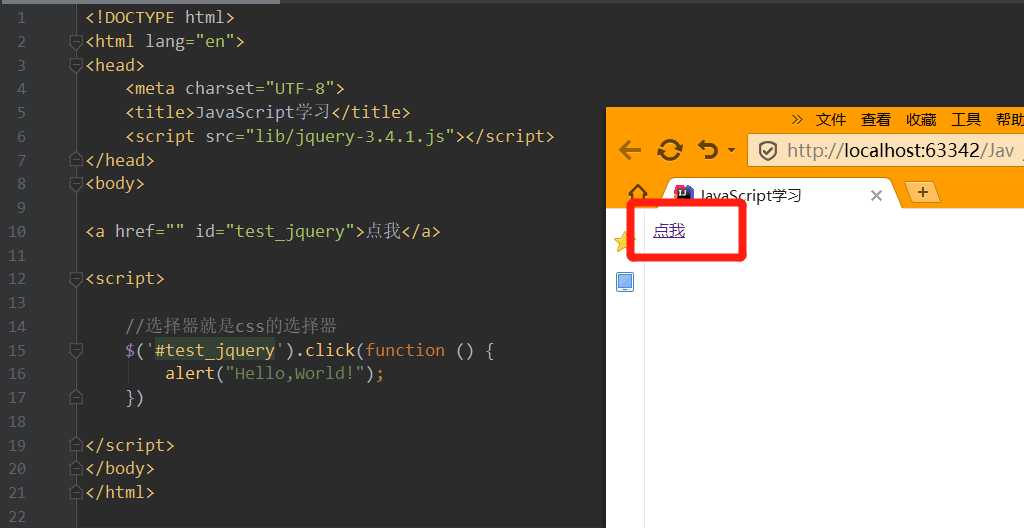Reload the page with the refresh icon

(670, 151)
